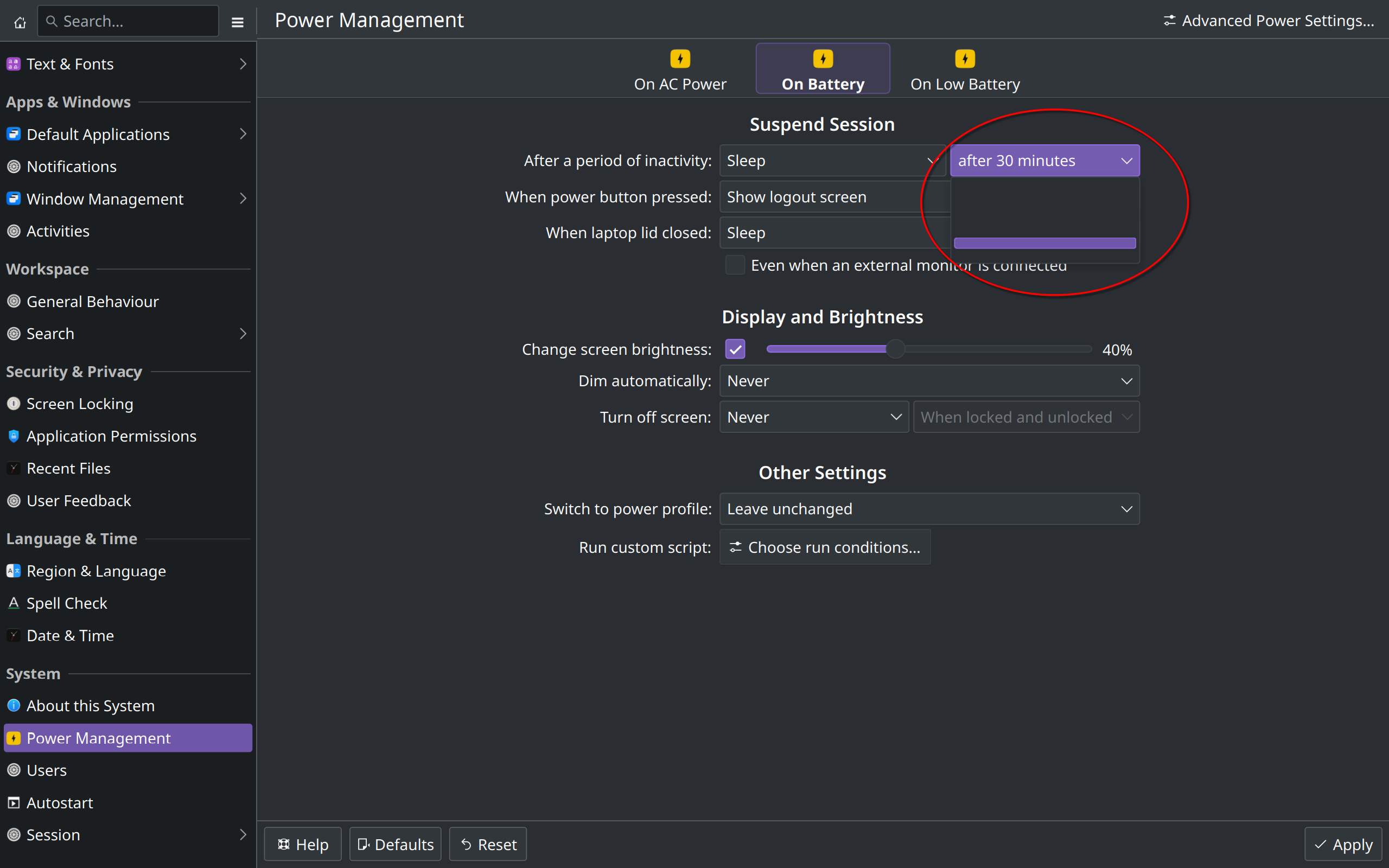Open the Autostart settings page
Image resolution: width=1389 pixels, height=868 pixels.
(128, 802)
